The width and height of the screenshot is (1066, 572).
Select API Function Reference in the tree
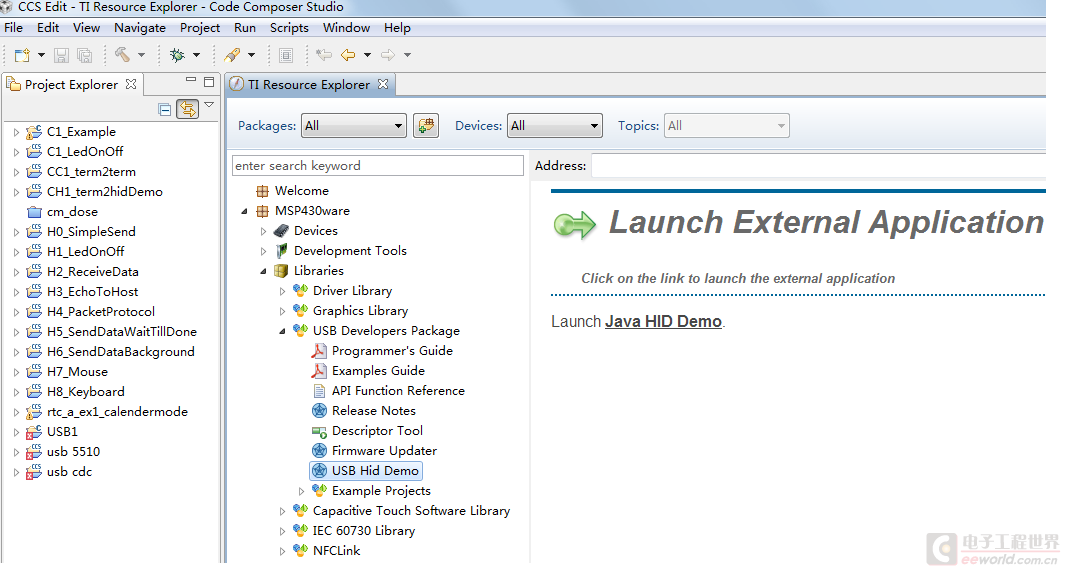(x=398, y=391)
